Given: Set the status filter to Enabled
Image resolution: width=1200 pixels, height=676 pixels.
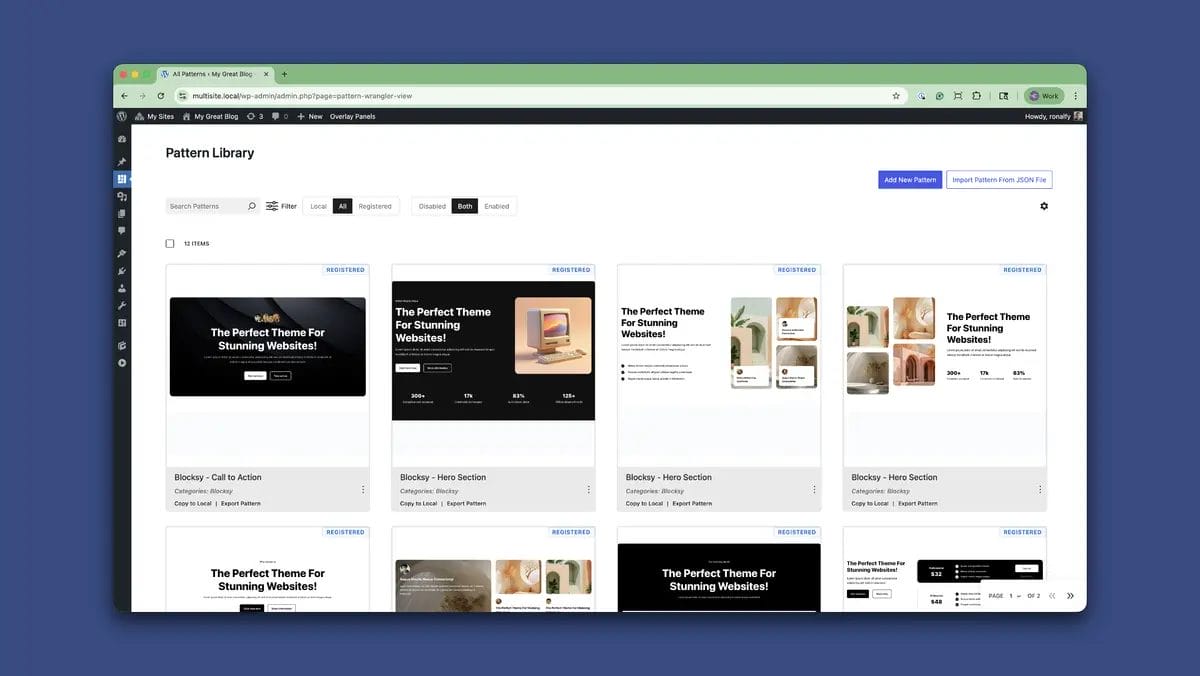Looking at the screenshot, I should click(x=496, y=206).
